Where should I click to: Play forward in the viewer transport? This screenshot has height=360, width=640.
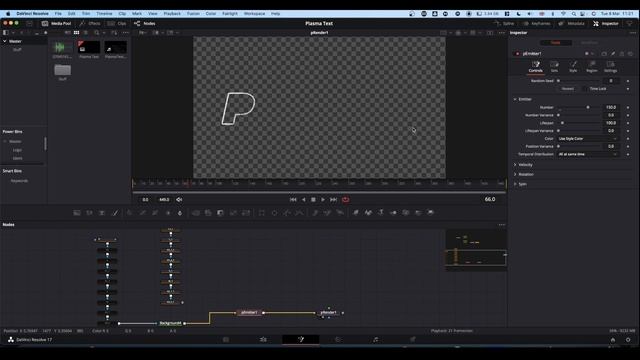click(x=323, y=200)
